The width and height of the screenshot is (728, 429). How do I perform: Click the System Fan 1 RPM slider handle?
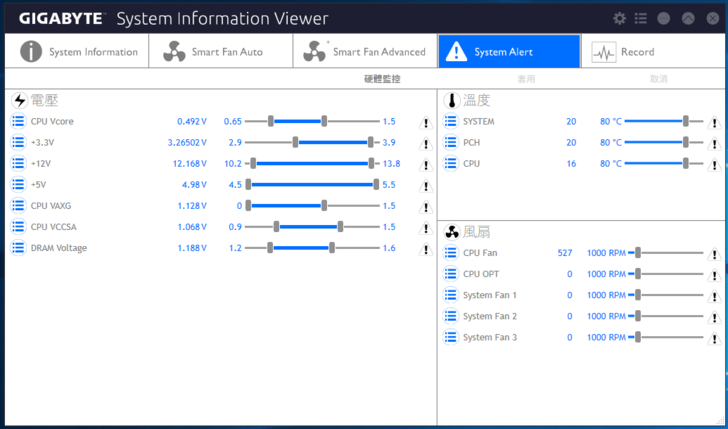point(637,295)
